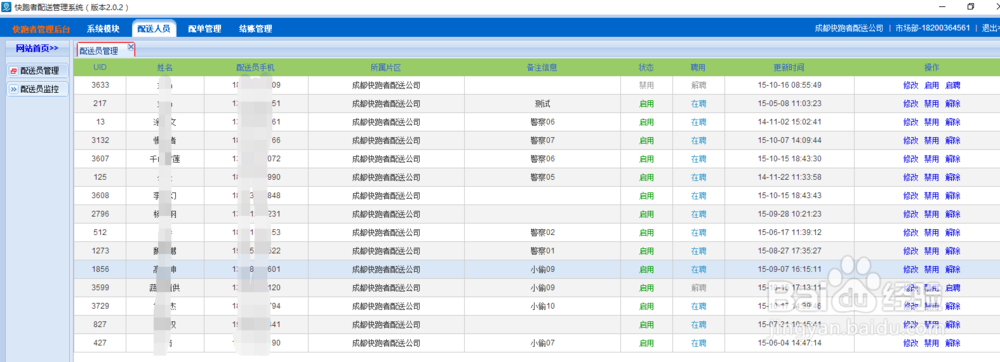
Task: Click the 快跑者管理后台 title in header
Action: click(x=41, y=29)
